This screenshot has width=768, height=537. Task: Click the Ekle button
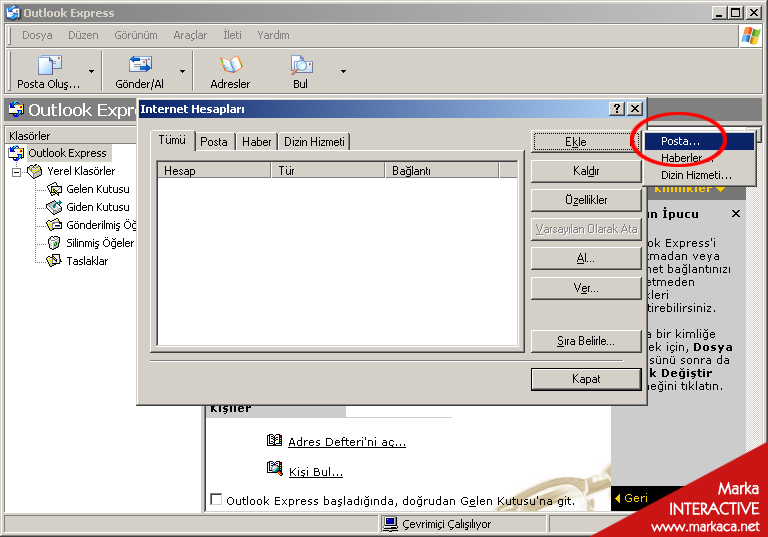click(x=586, y=142)
